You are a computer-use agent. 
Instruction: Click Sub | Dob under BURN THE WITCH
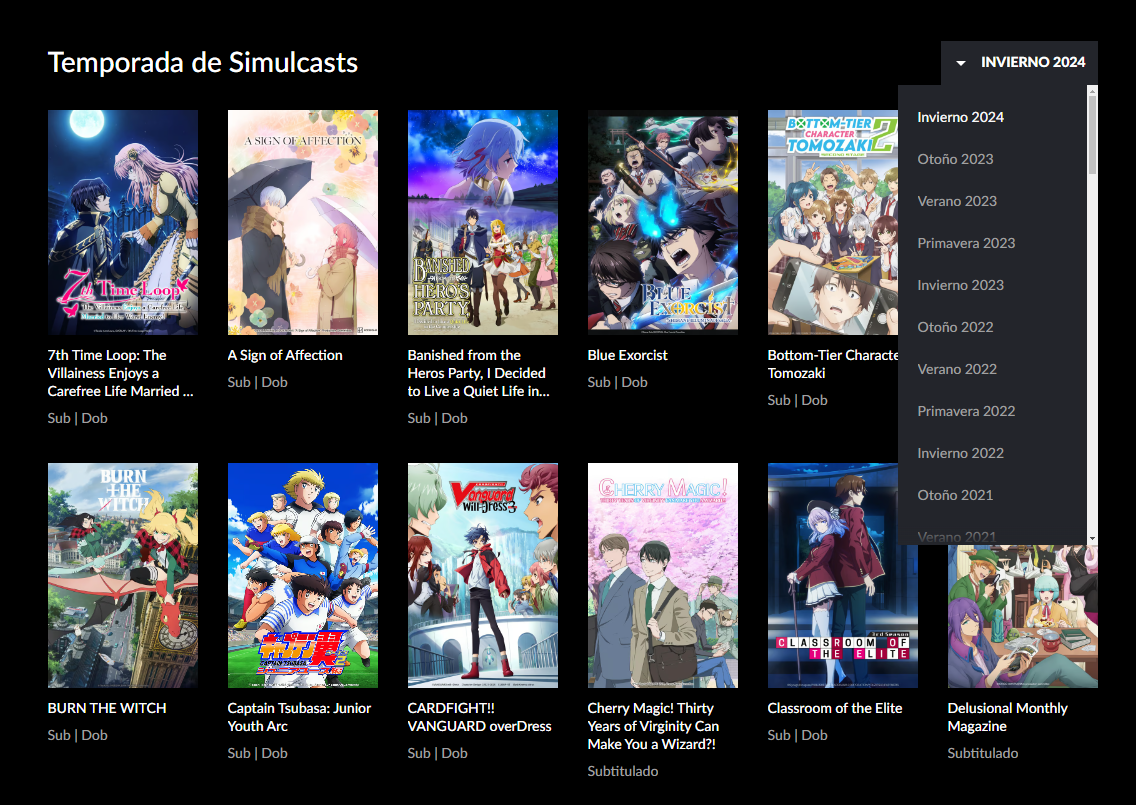[78, 735]
